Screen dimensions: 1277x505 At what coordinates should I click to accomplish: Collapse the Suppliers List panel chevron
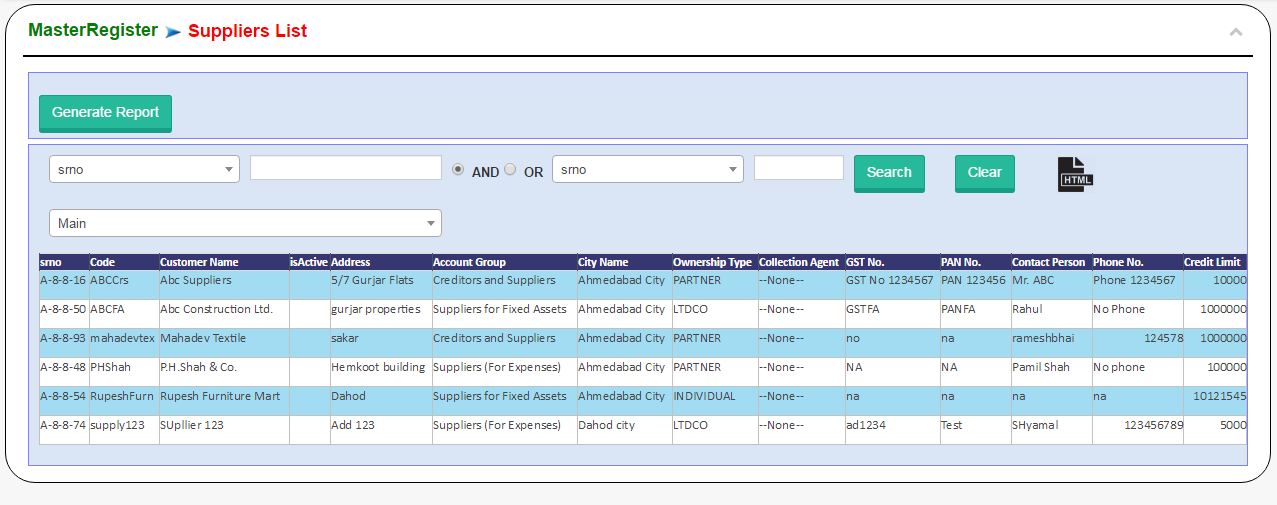[x=1236, y=32]
